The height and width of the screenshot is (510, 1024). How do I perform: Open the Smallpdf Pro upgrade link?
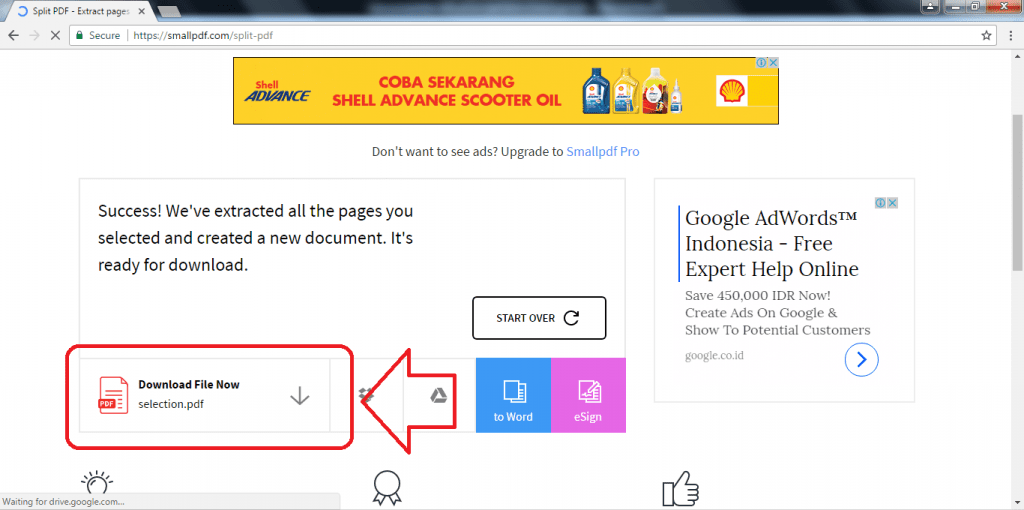[603, 151]
